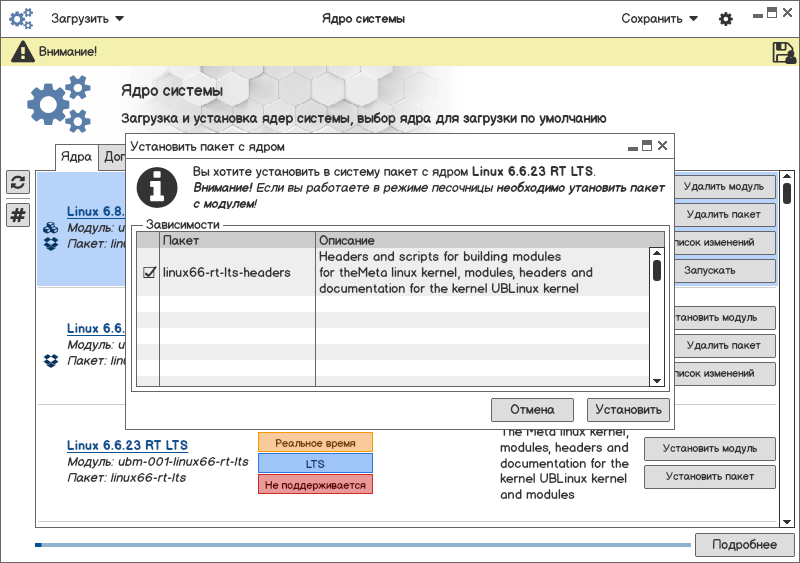
Task: Click Установить пакет for RT LTS kernel
Action: [709, 477]
